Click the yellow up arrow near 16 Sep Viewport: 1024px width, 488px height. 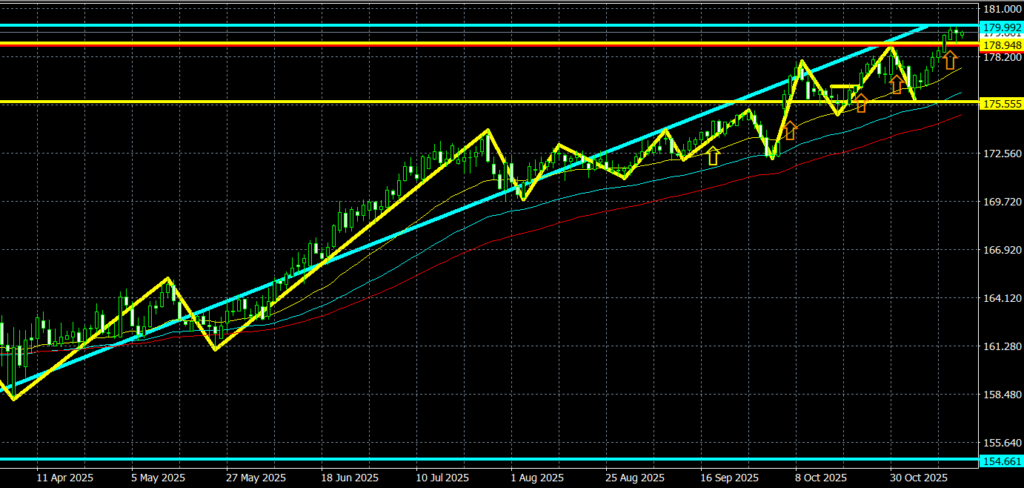tap(712, 155)
